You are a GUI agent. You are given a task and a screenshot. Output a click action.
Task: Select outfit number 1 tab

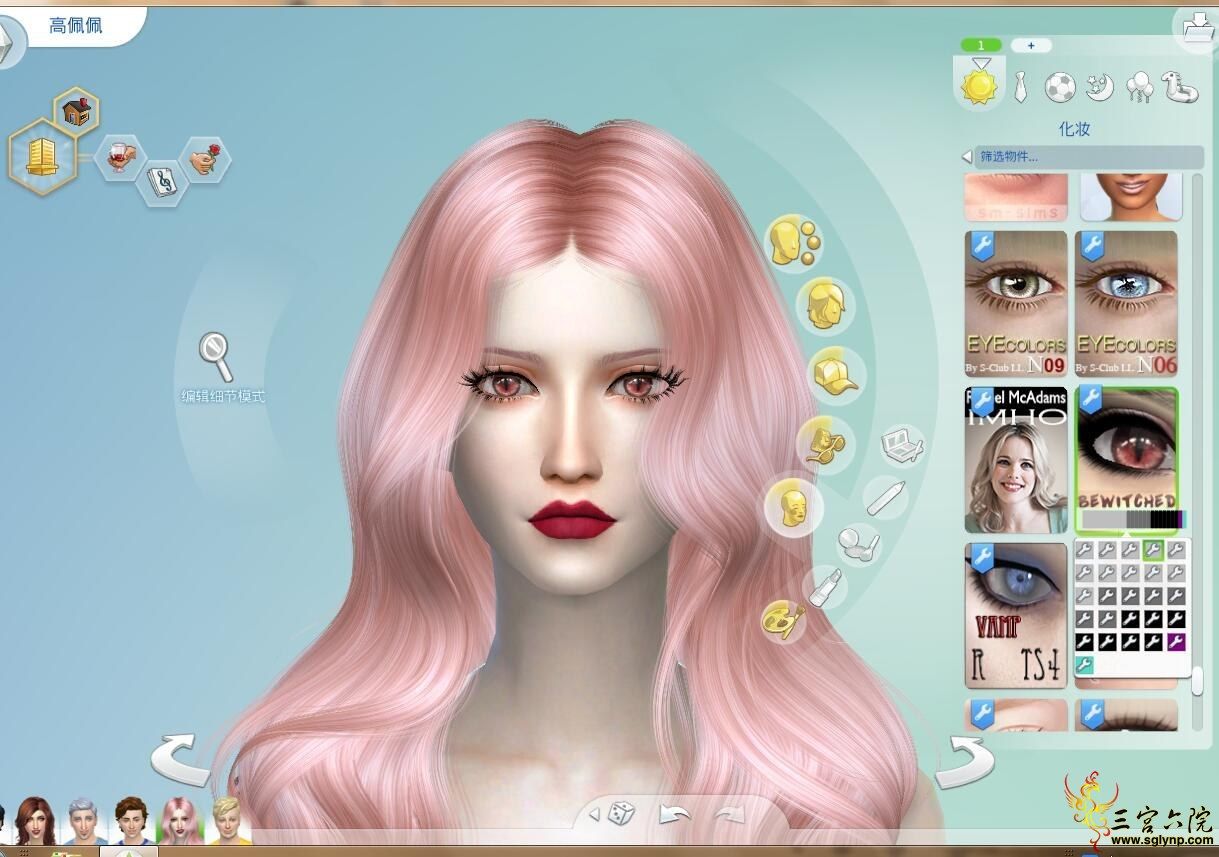click(981, 45)
